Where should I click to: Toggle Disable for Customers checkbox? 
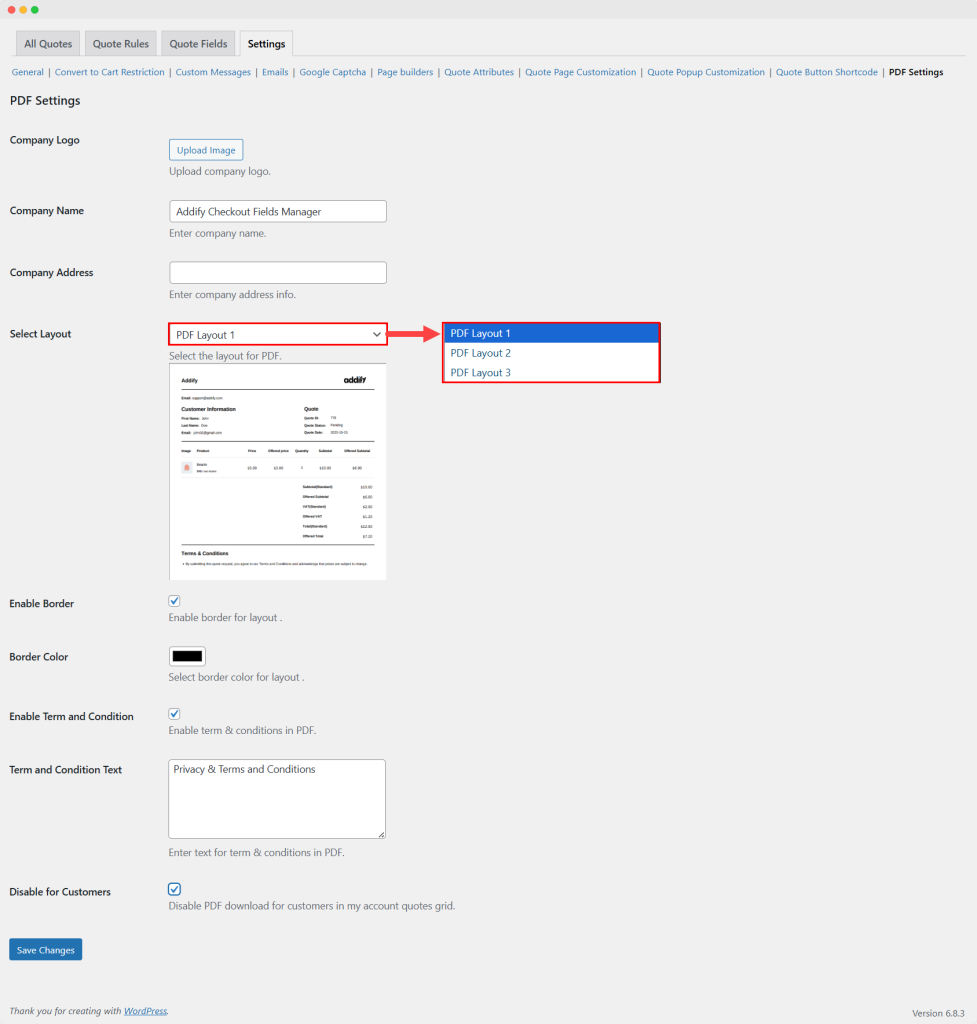click(174, 889)
